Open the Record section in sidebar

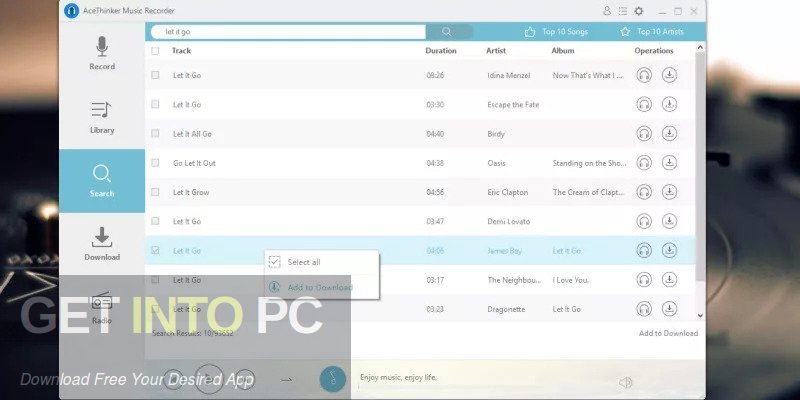click(102, 54)
